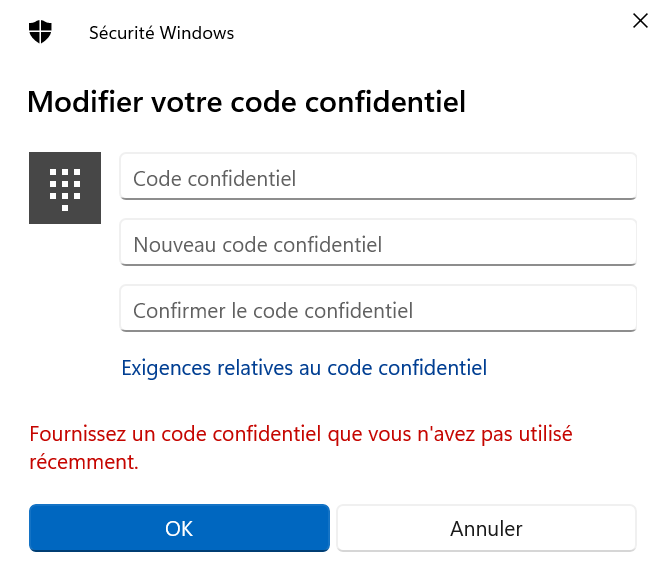Place cursor in the new PIN box

click(378, 244)
